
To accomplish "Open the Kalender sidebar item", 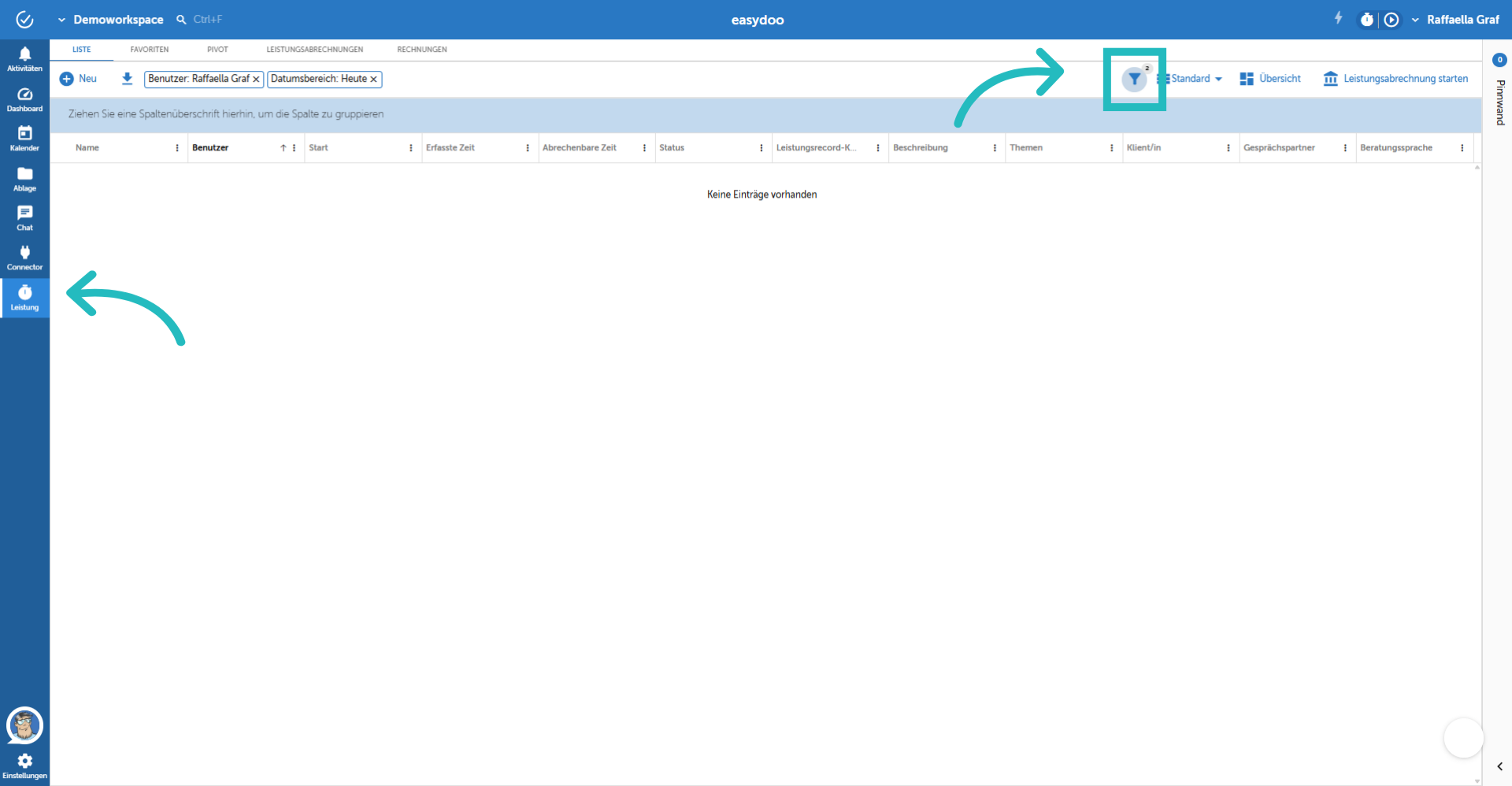I will [24, 139].
